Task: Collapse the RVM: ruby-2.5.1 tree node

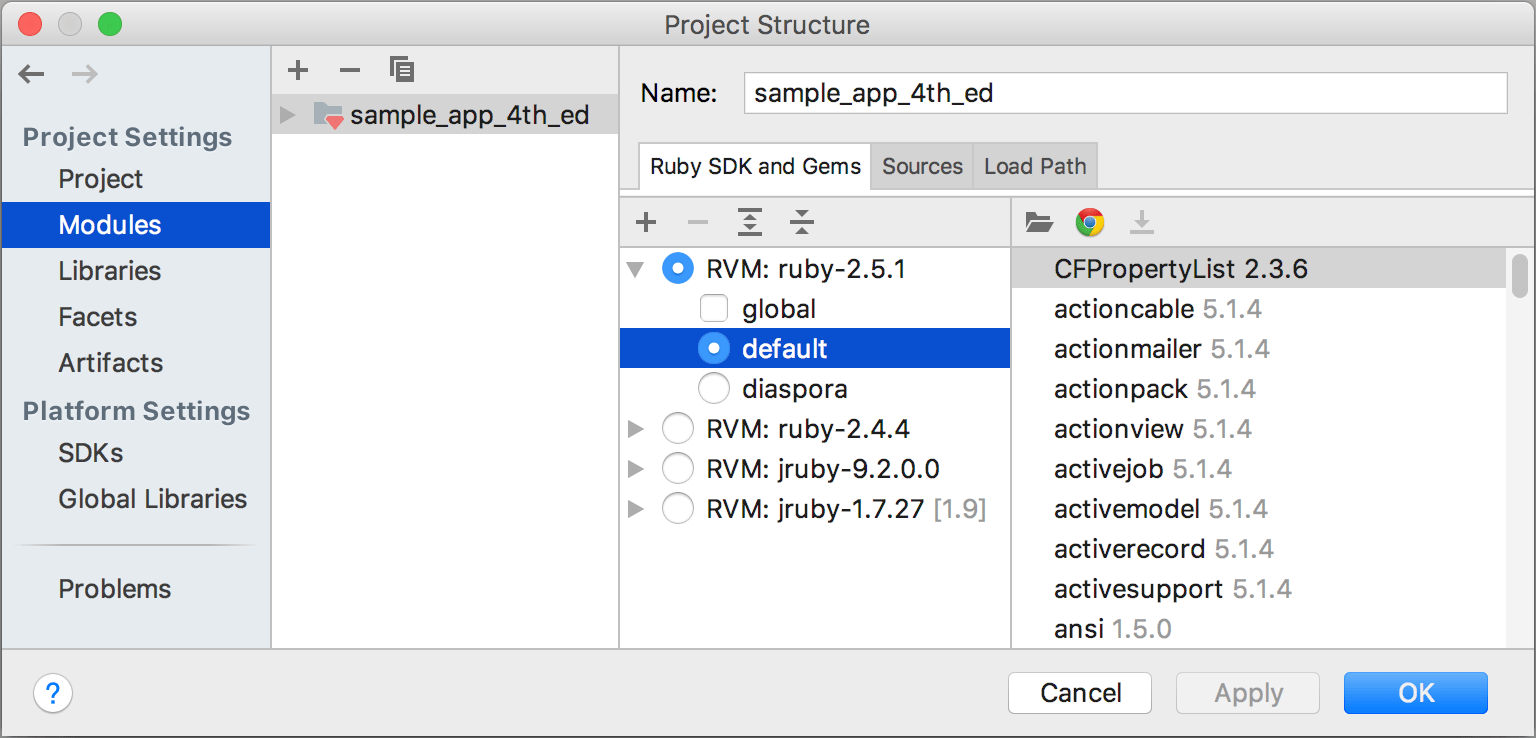Action: coord(635,268)
